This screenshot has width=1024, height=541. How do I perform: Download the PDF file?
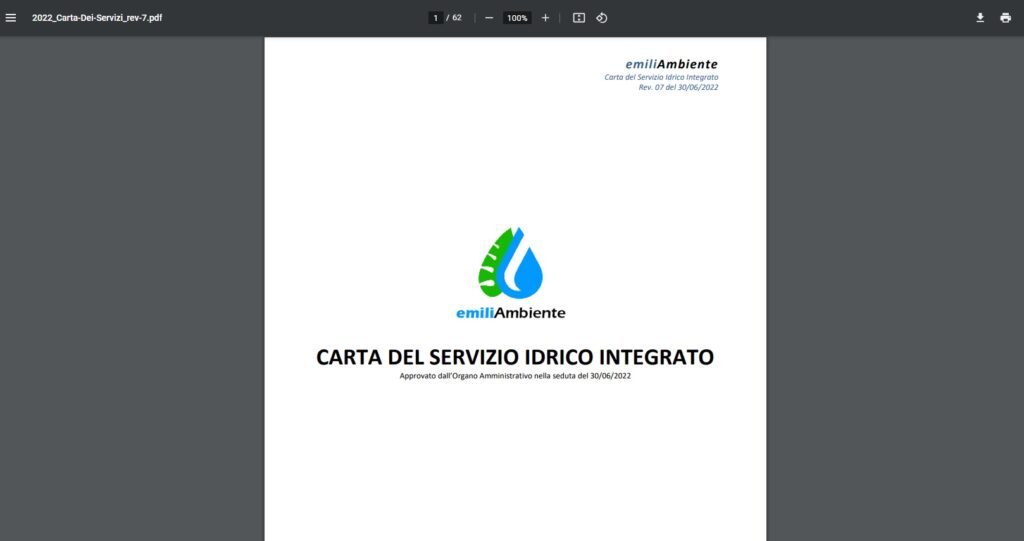point(980,18)
